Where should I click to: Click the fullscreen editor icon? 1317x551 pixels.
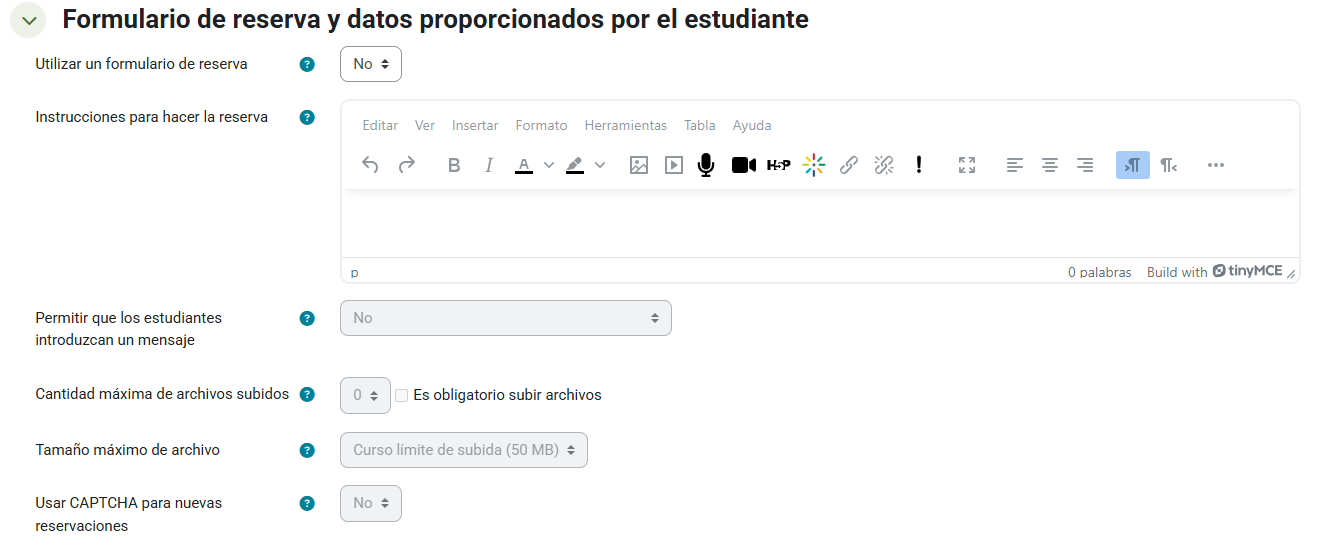[x=966, y=165]
